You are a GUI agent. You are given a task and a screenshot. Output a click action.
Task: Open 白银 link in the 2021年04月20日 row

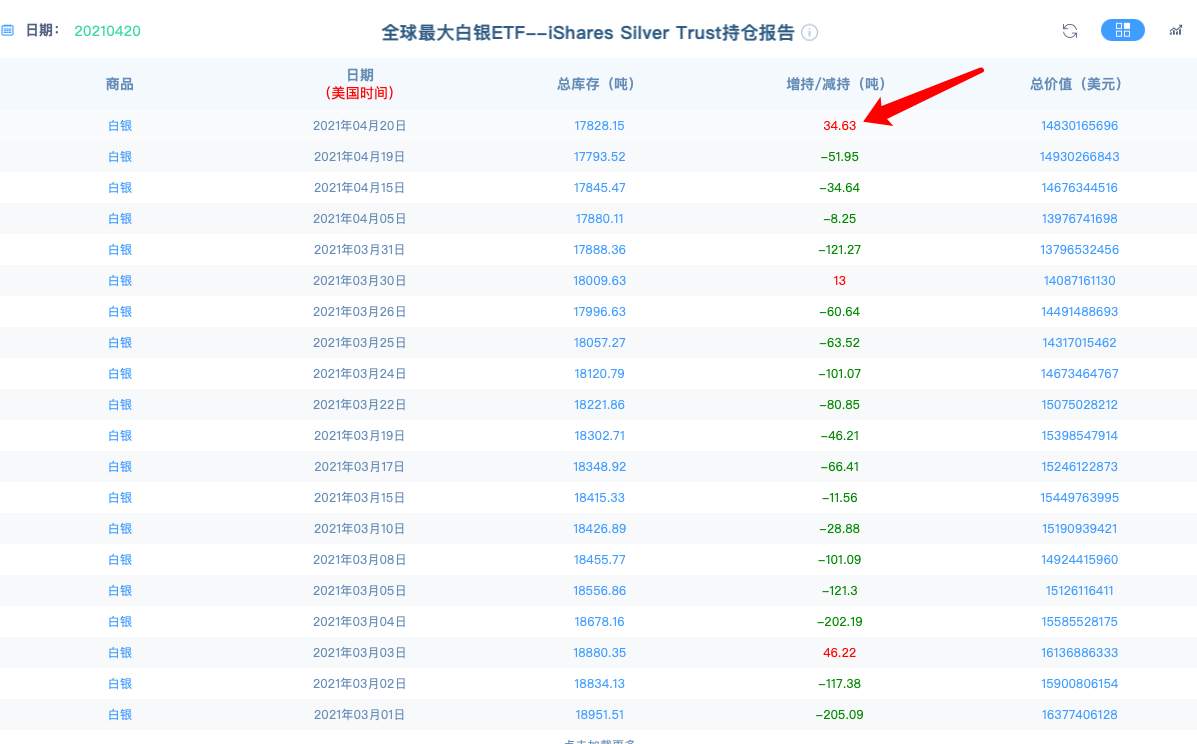point(120,125)
